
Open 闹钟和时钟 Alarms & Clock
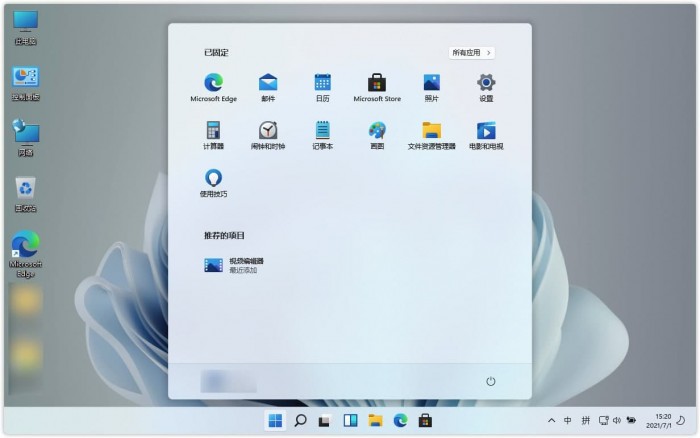[268, 135]
